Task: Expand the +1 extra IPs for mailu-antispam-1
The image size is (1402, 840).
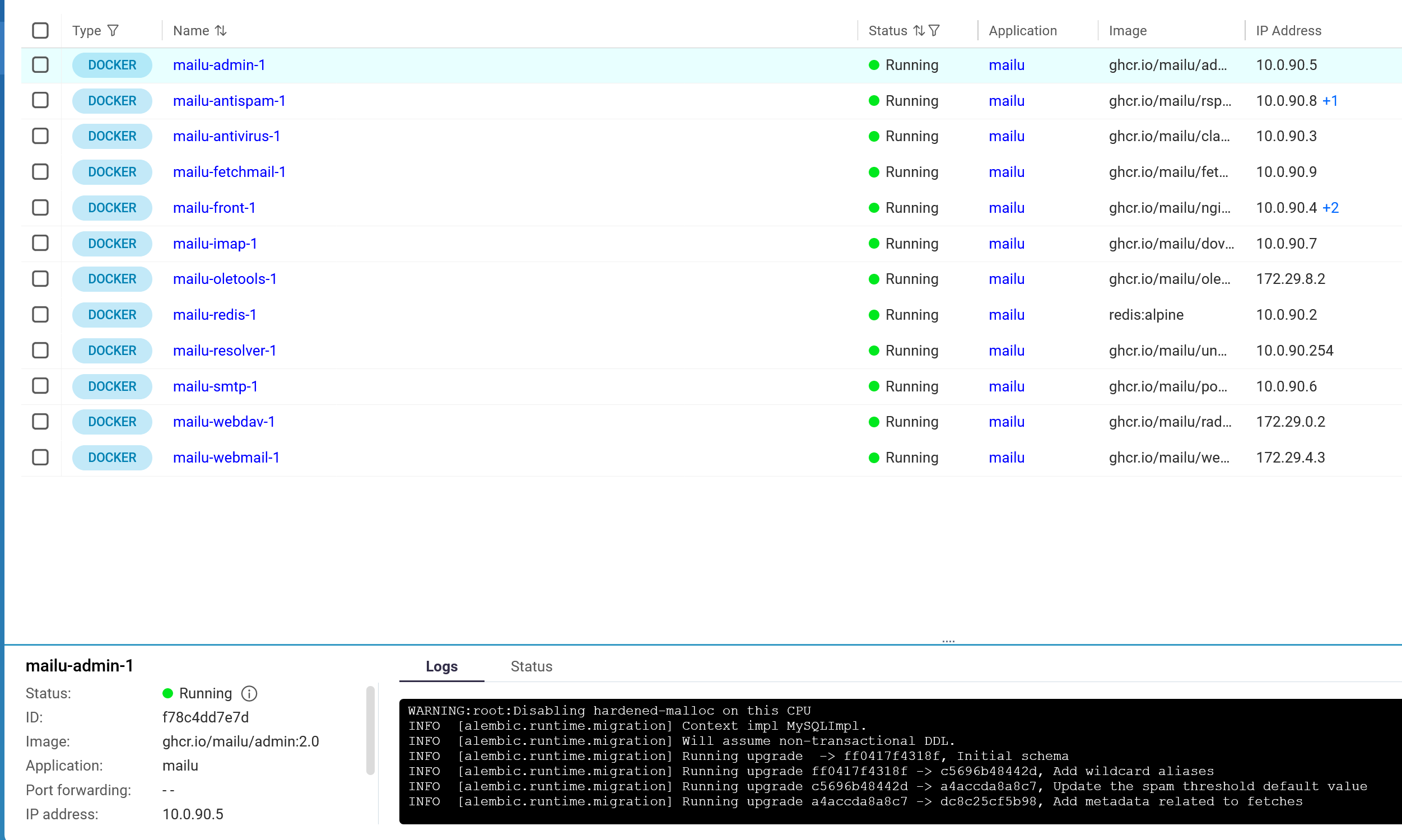Action: point(1330,101)
